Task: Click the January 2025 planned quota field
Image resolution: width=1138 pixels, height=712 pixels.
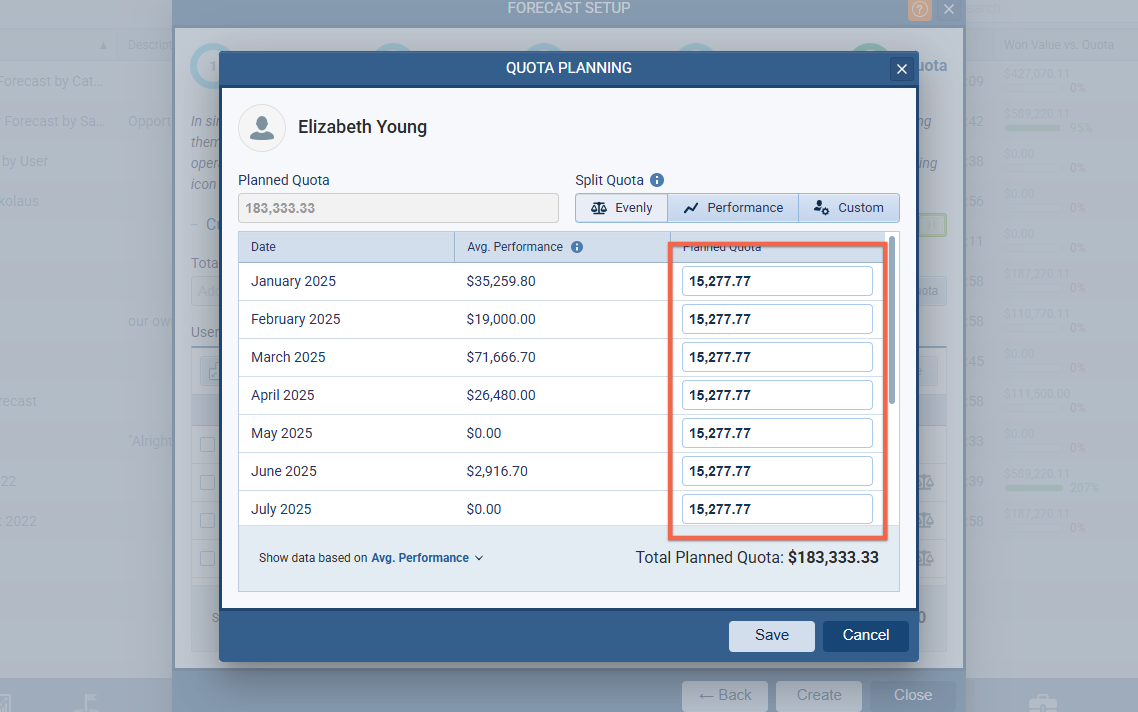Action: (777, 282)
